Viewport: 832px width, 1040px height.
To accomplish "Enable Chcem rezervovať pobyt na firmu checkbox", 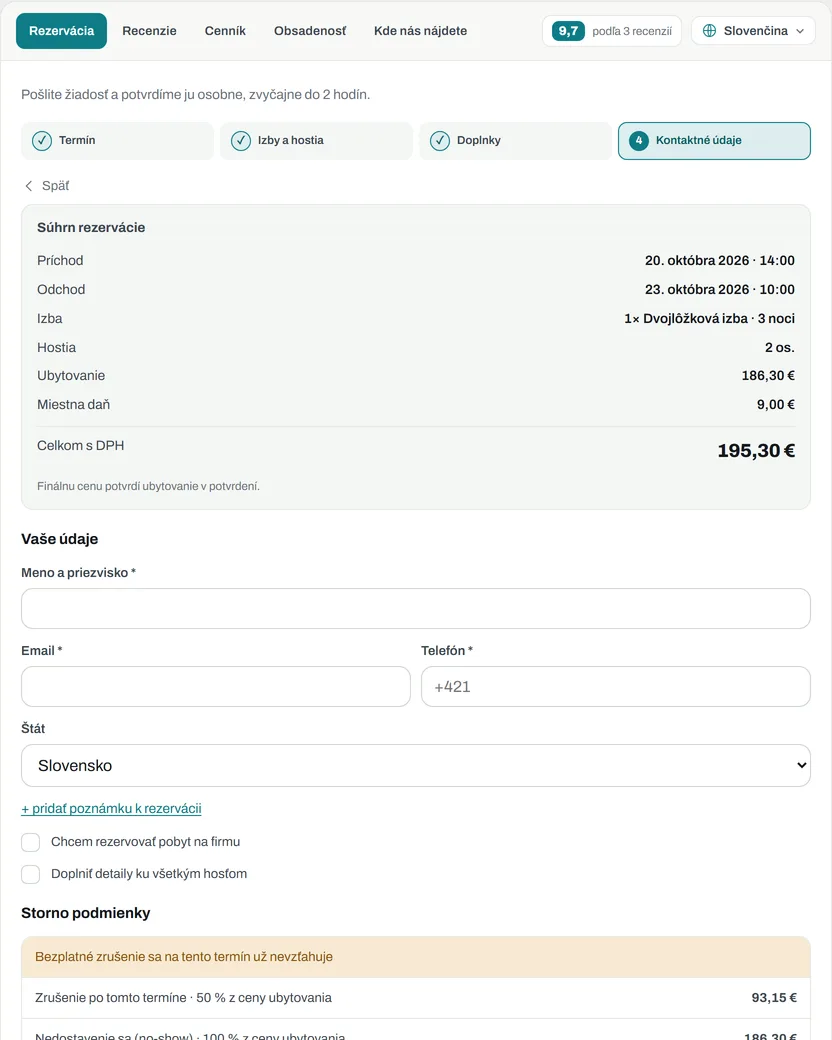I will (x=31, y=842).
